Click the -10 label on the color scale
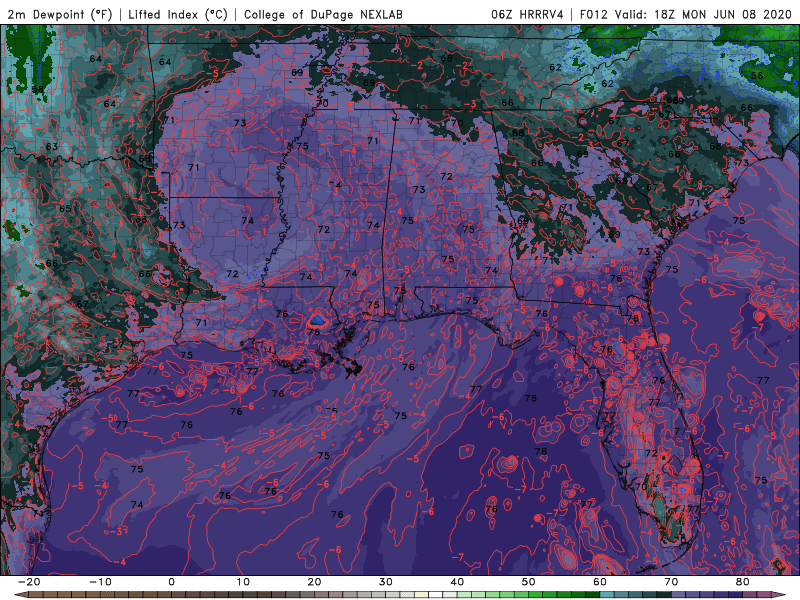 pyautogui.click(x=100, y=582)
